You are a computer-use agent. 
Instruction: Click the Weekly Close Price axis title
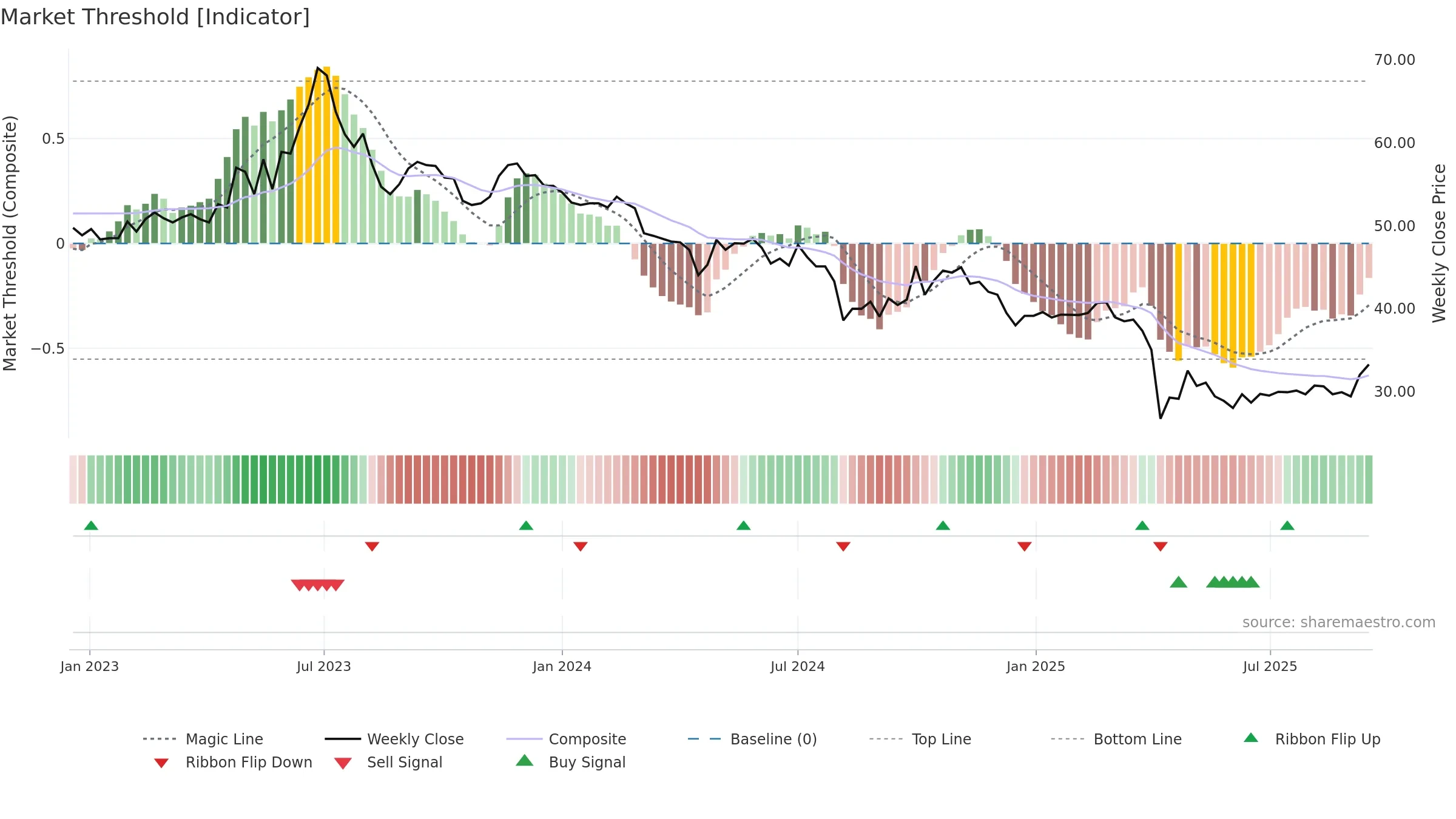click(1439, 243)
